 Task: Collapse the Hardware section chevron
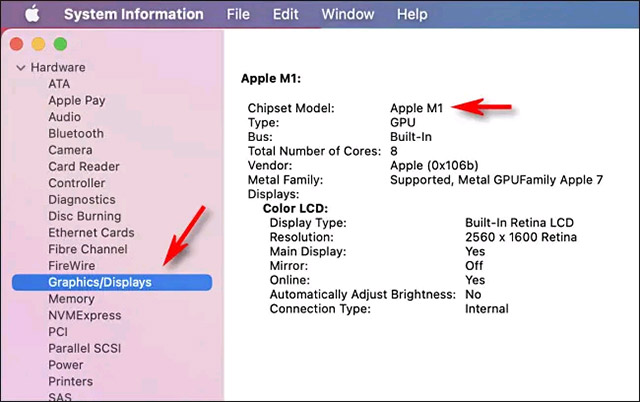(x=20, y=67)
